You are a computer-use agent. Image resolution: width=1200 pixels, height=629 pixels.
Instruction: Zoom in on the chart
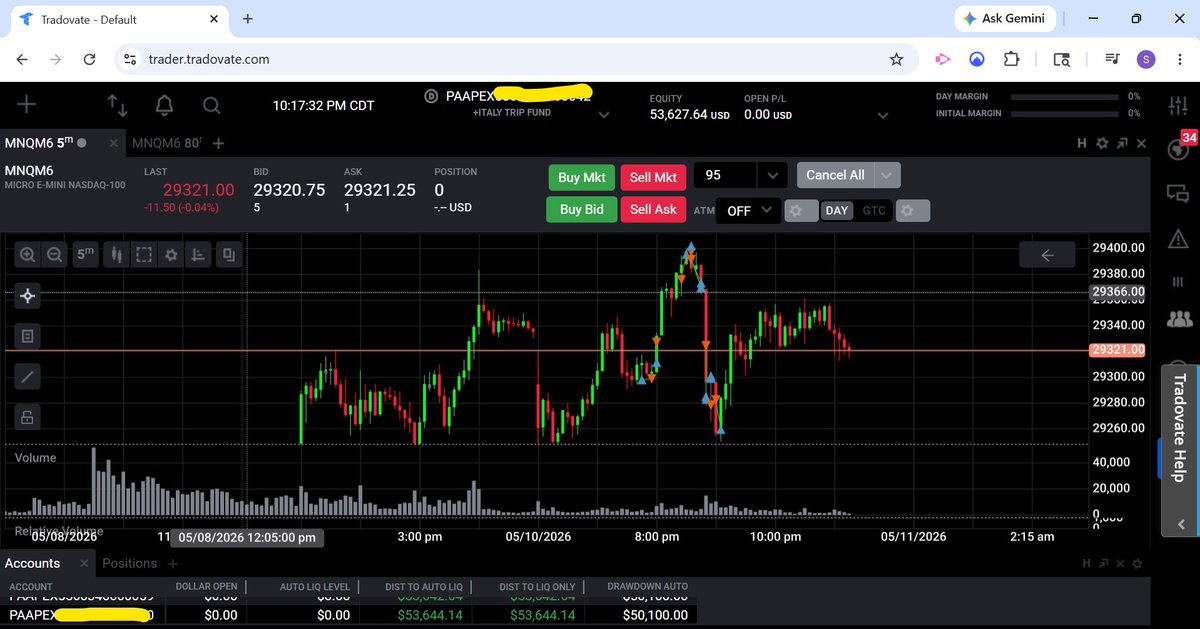(27, 255)
